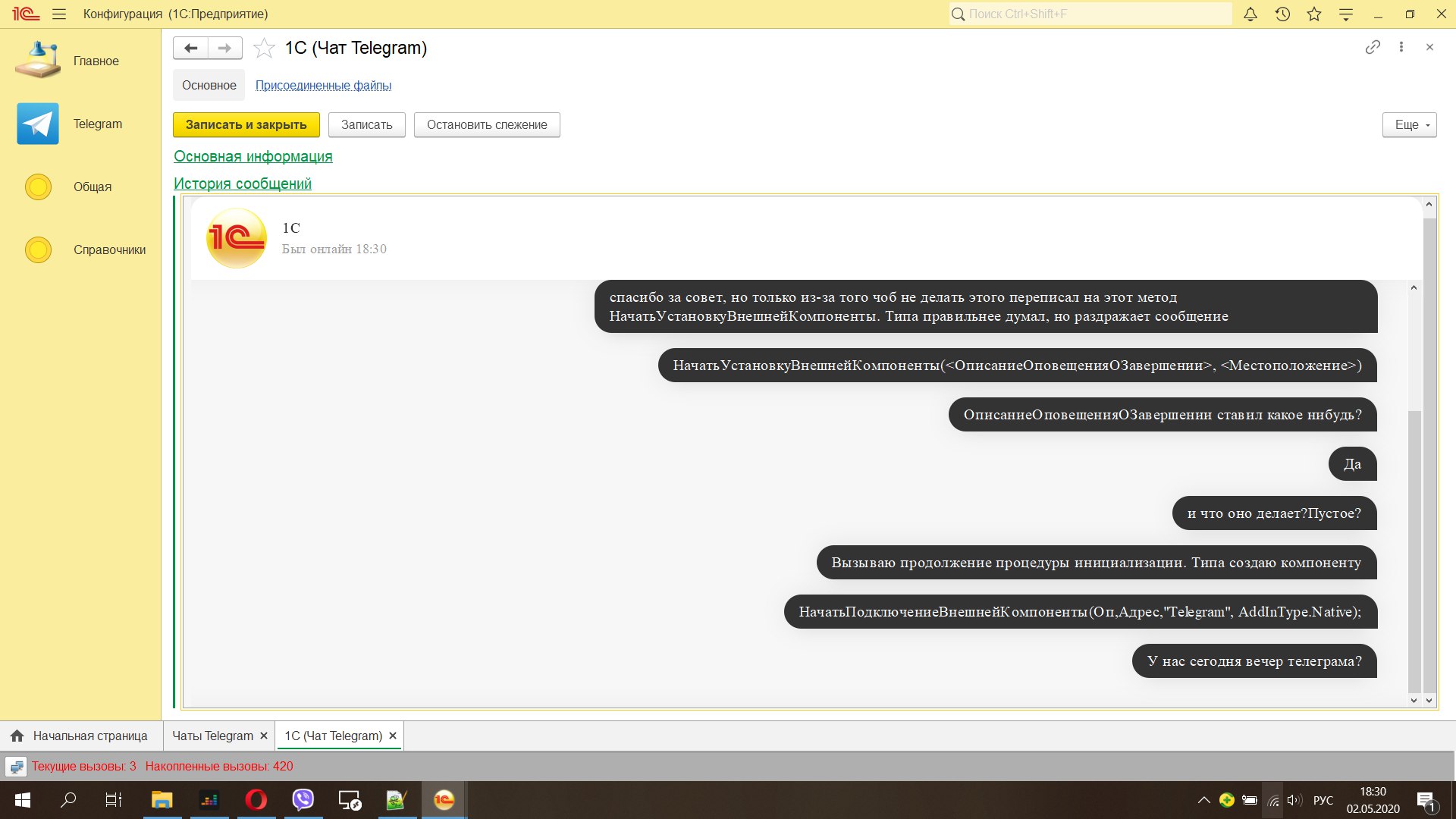Open the Windows Action Center notifications

tap(1426, 800)
